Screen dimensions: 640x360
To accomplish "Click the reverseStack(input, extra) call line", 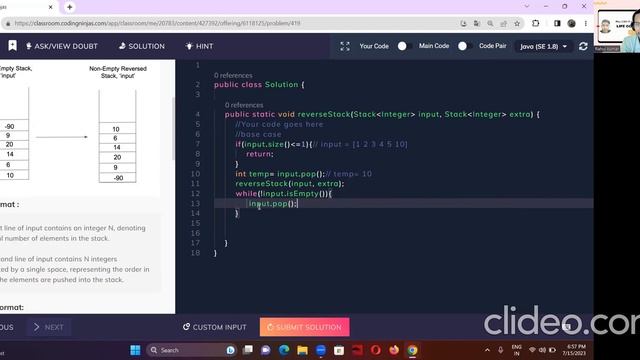I will (290, 184).
